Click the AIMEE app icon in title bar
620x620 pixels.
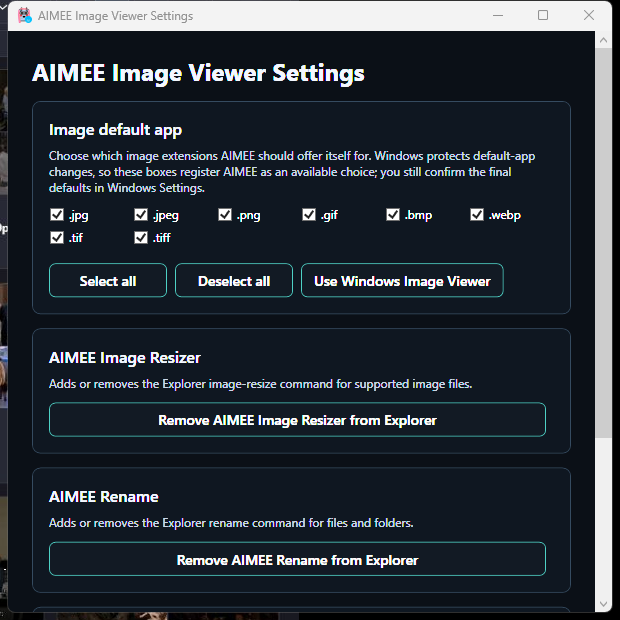pos(25,16)
